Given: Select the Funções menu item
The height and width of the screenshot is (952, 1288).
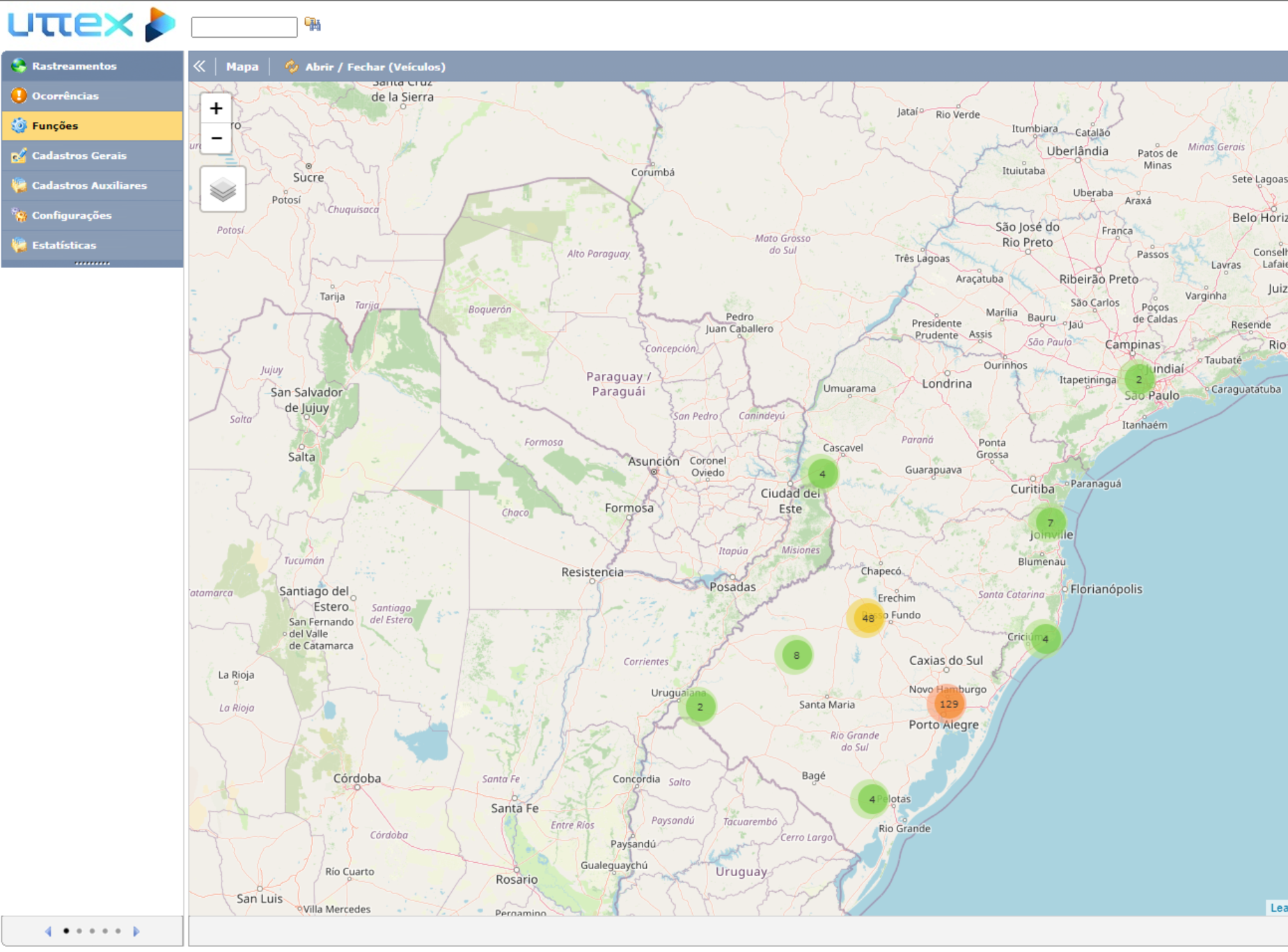Looking at the screenshot, I should pyautogui.click(x=92, y=126).
